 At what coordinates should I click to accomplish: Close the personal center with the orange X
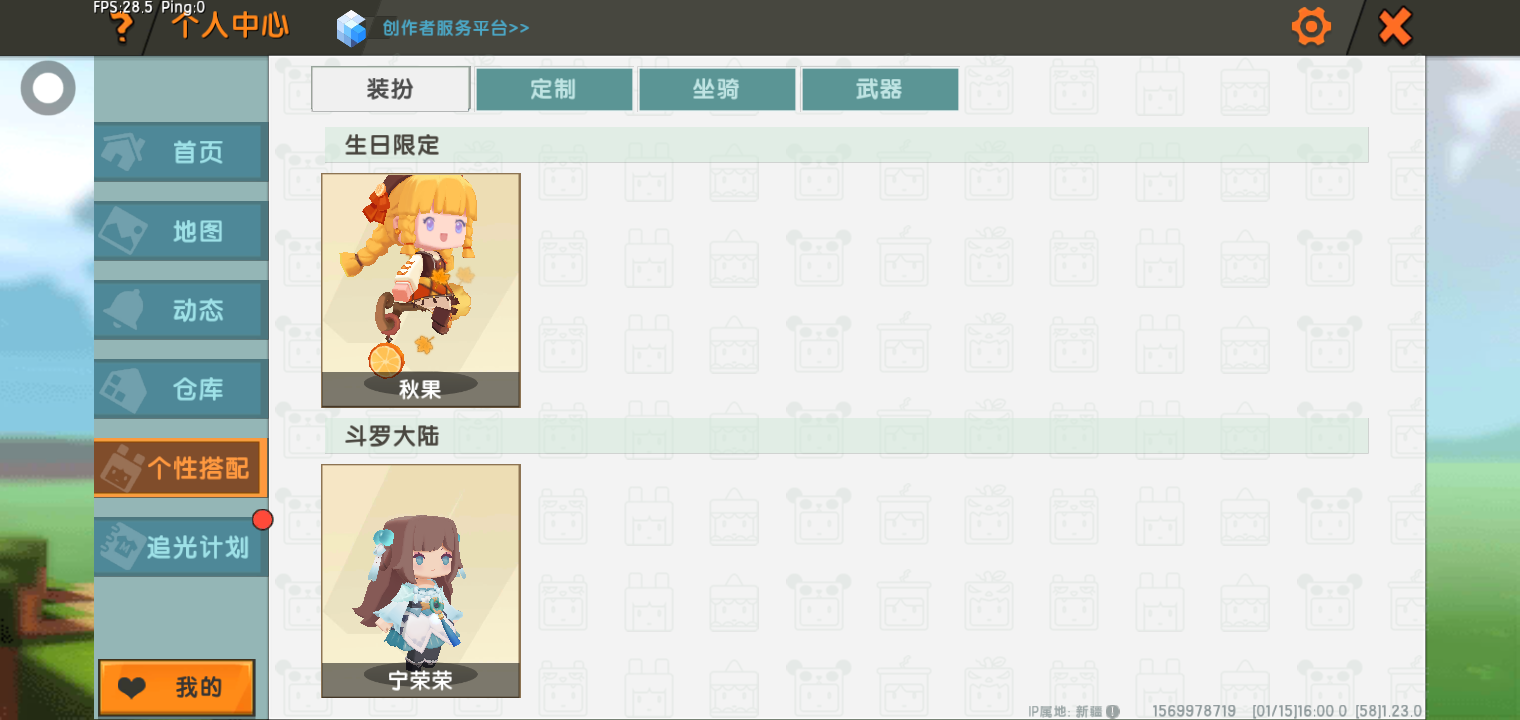pyautogui.click(x=1394, y=26)
